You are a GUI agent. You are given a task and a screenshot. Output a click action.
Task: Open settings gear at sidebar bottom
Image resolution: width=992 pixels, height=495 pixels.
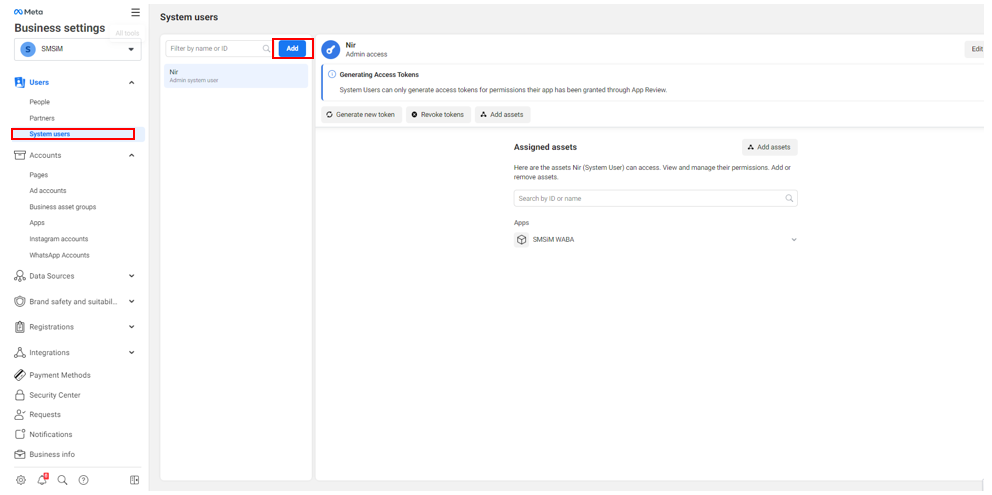[x=21, y=480]
